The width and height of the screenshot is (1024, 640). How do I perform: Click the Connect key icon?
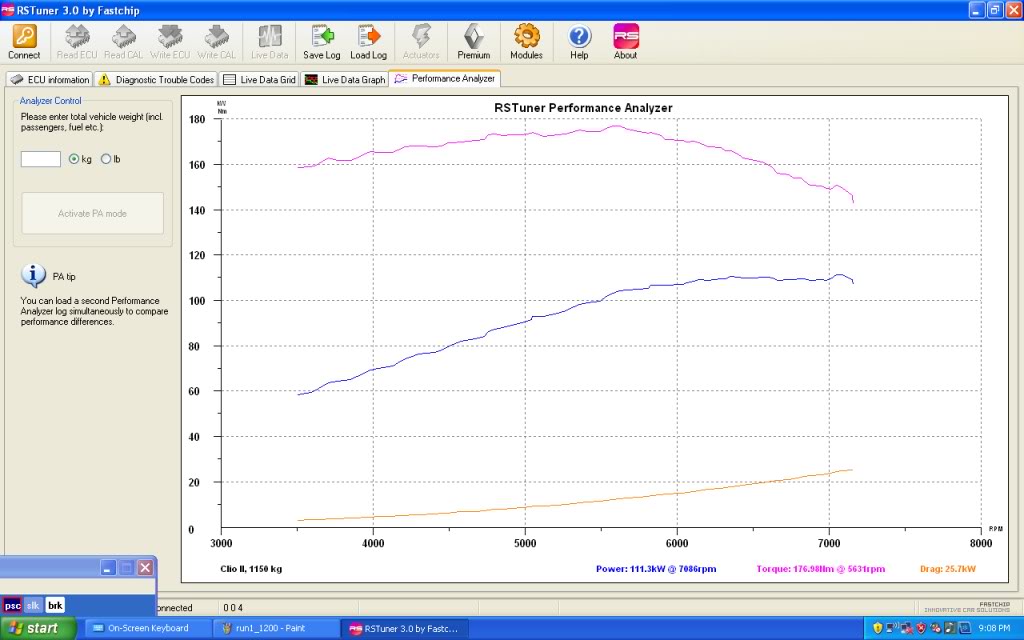tap(24, 37)
